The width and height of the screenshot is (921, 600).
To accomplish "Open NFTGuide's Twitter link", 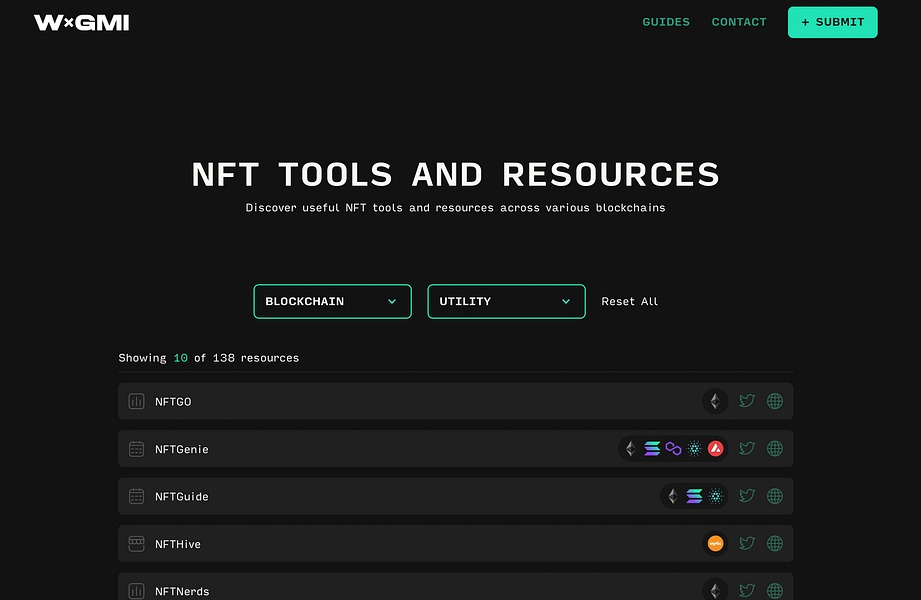I will click(x=747, y=496).
